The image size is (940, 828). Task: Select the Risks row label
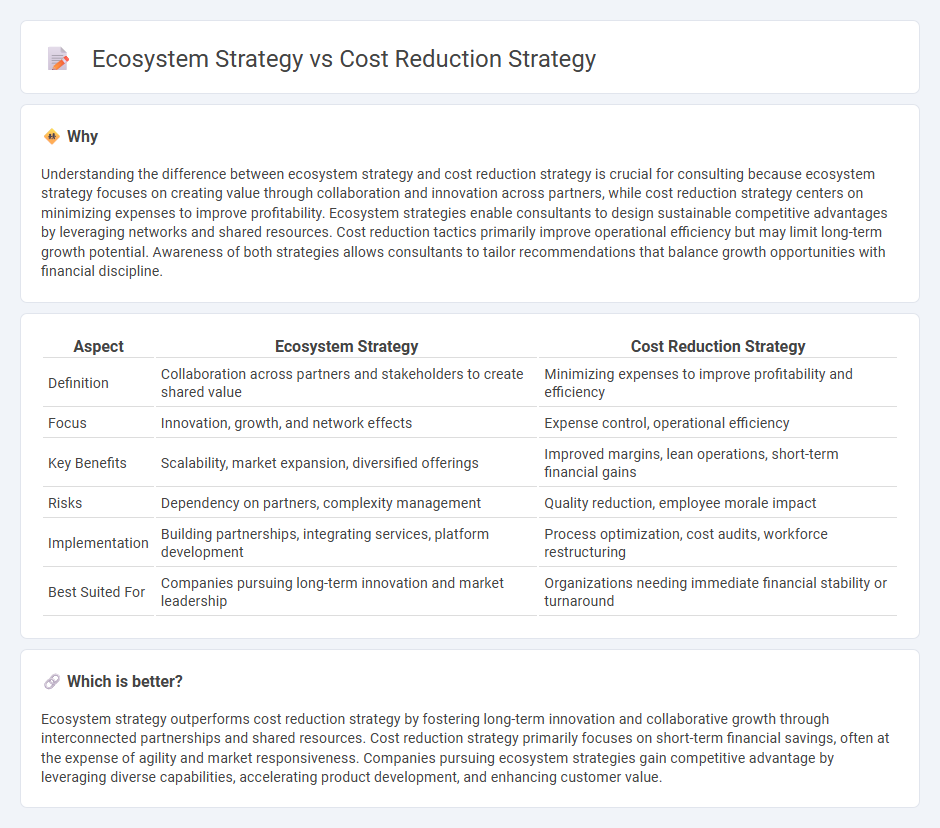point(65,503)
